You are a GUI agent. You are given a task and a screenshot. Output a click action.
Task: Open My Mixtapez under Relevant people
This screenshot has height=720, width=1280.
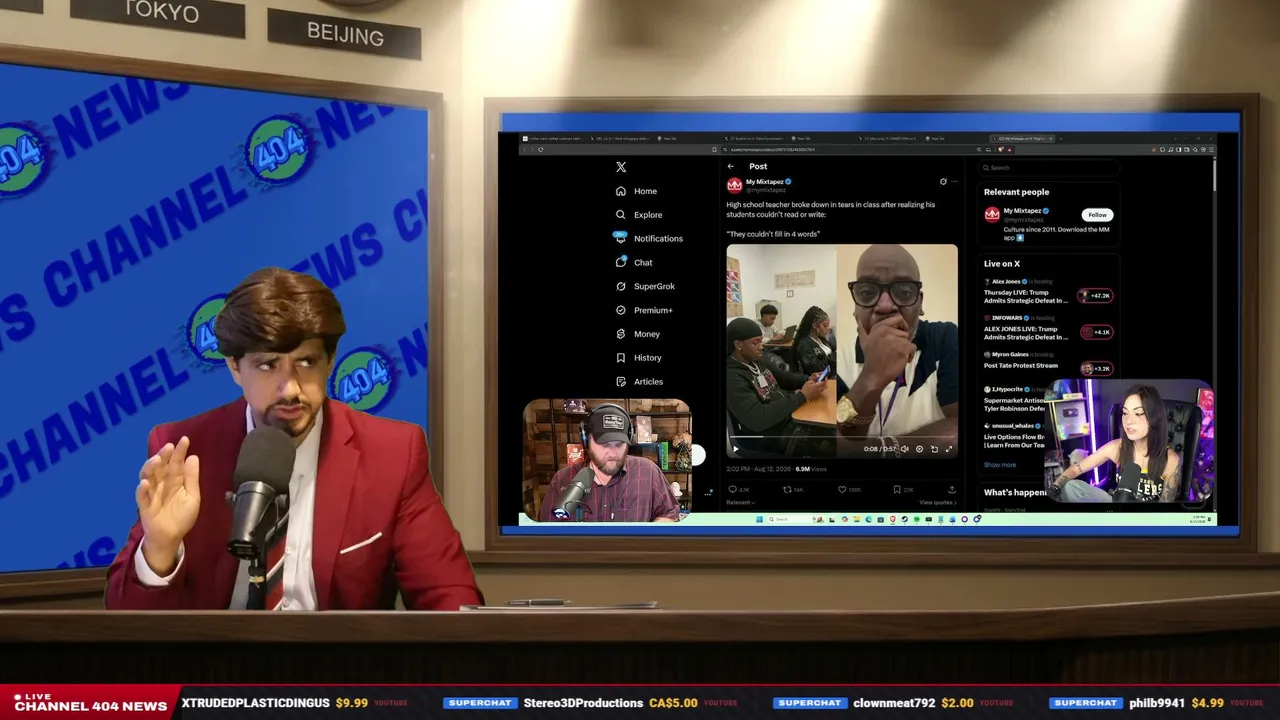[x=1022, y=211]
